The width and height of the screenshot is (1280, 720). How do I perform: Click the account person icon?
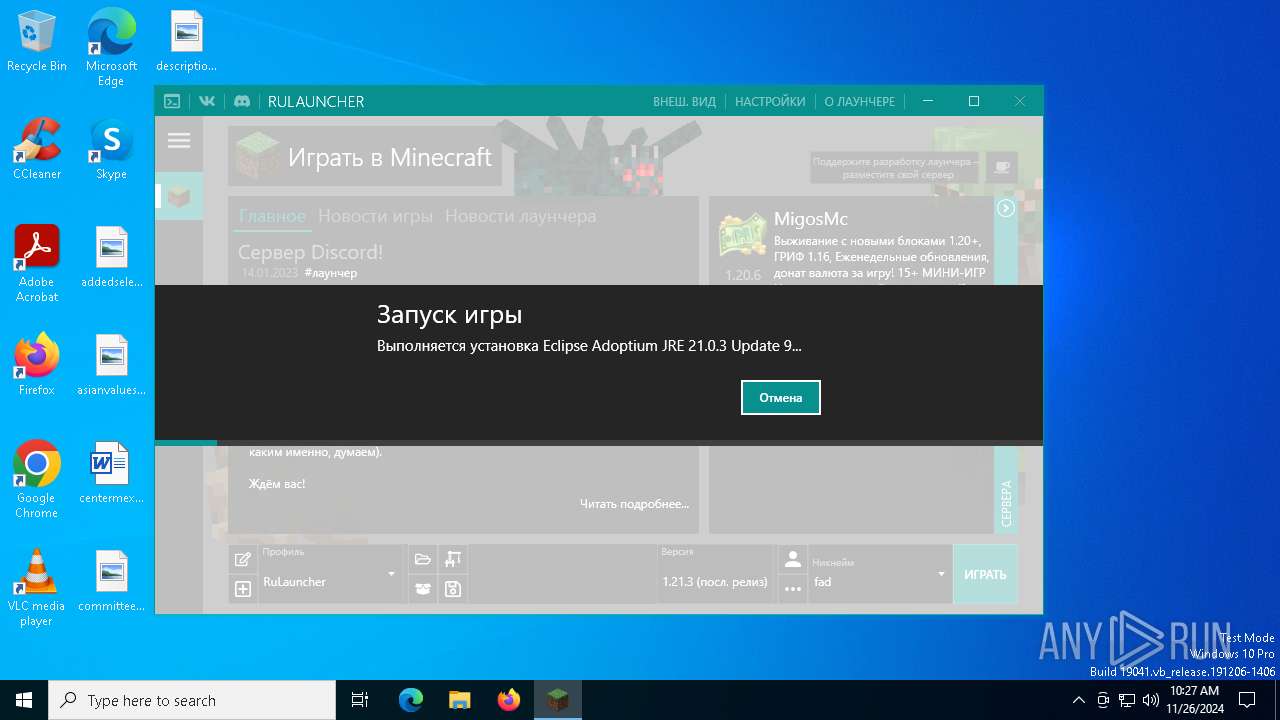tap(792, 559)
